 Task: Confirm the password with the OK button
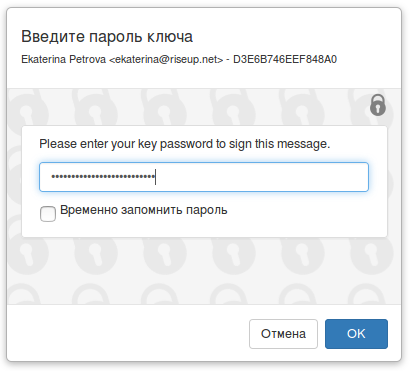[x=356, y=334]
